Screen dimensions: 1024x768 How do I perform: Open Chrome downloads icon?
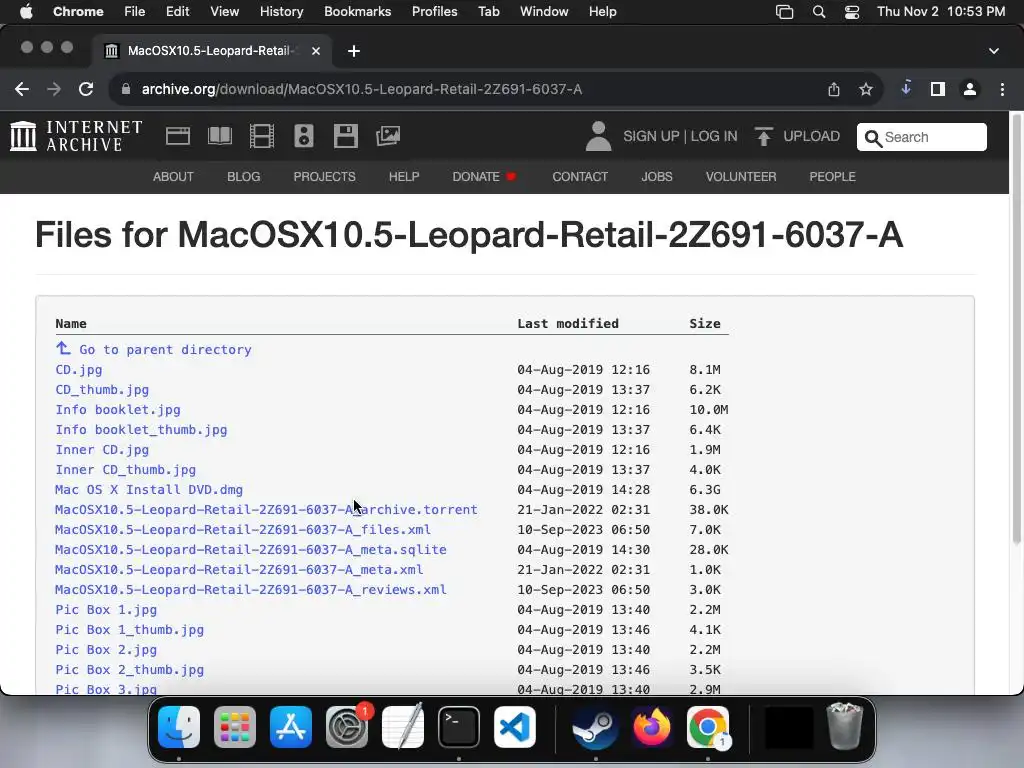(x=906, y=88)
